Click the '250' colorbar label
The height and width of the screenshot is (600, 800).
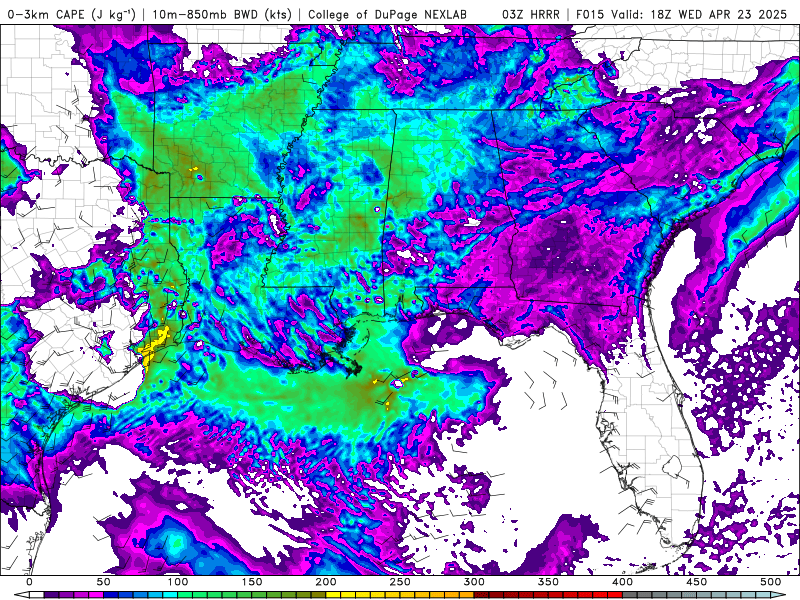point(400,582)
